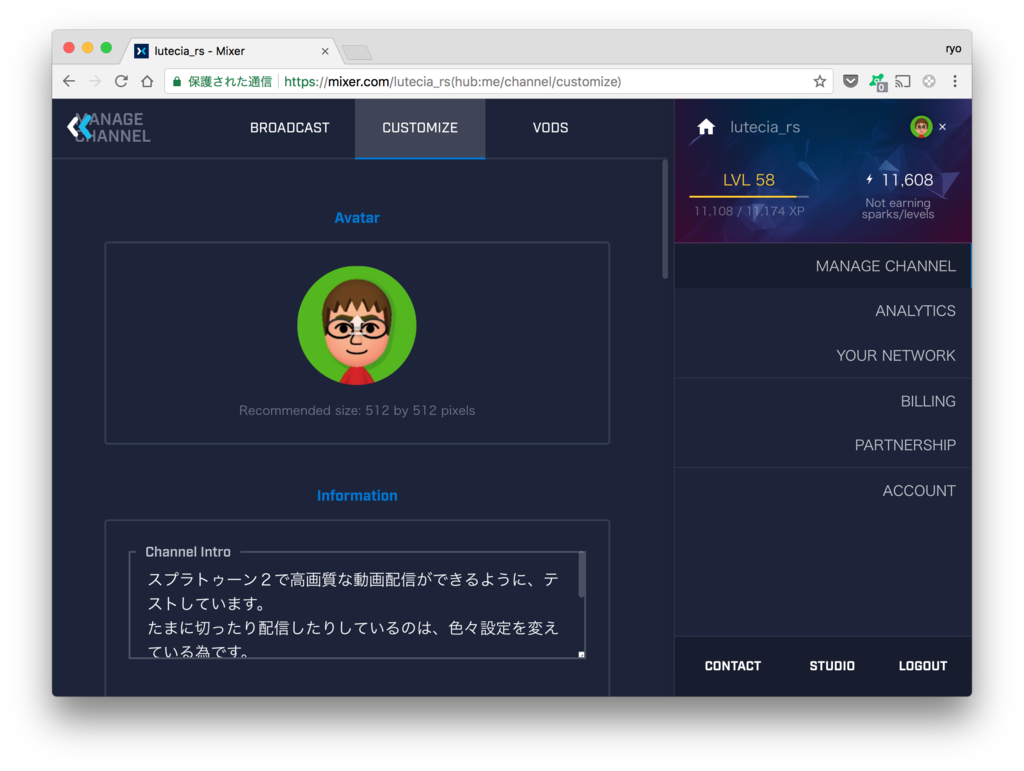This screenshot has width=1024, height=771.
Task: Open PARTNERSHIP in the sidebar
Action: [823, 445]
